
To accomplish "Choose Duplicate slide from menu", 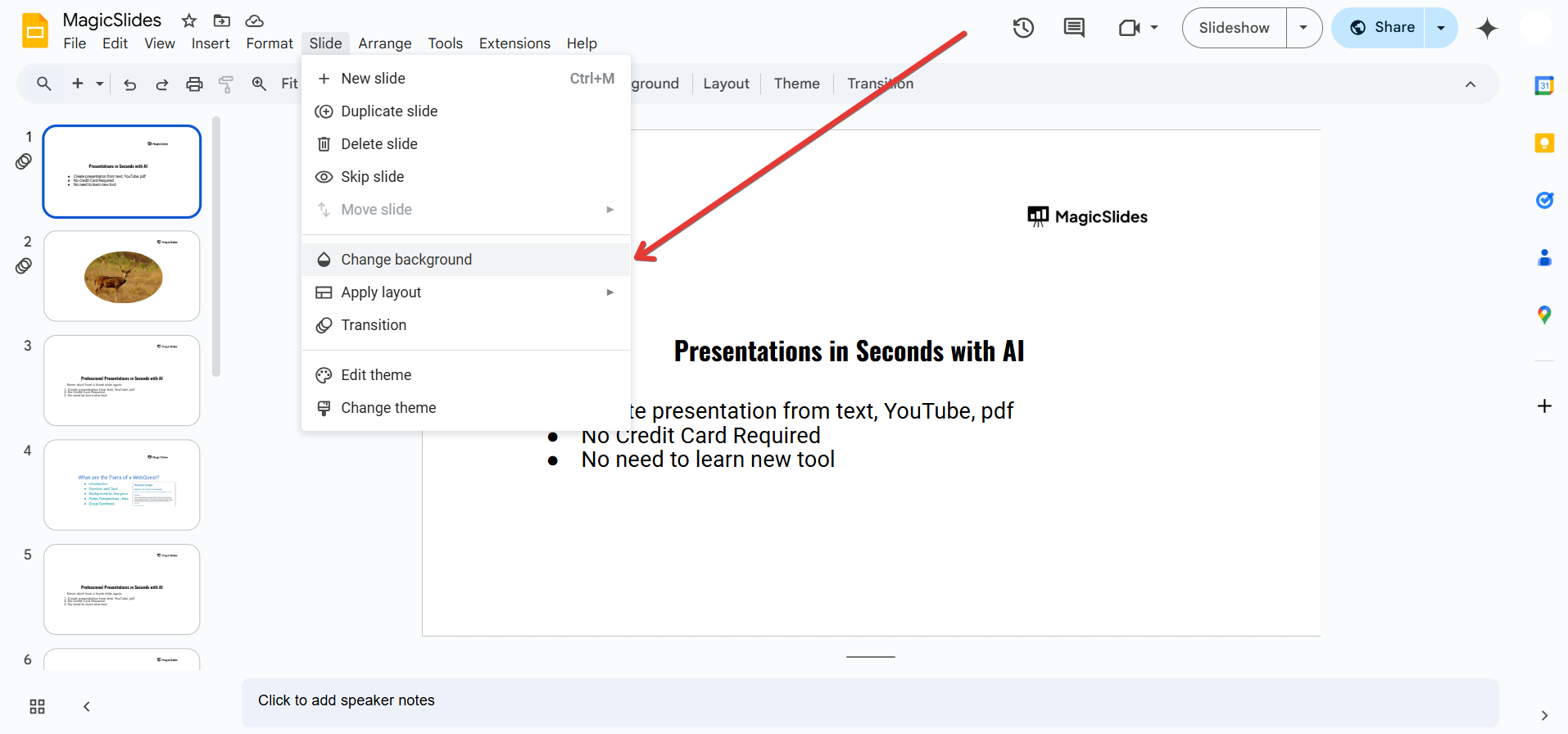I will [389, 111].
